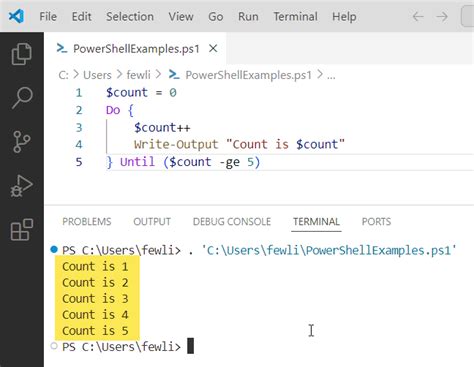Image resolution: width=474 pixels, height=367 pixels.
Task: Switch to the PROBLEMS panel tab
Action: [x=87, y=222]
